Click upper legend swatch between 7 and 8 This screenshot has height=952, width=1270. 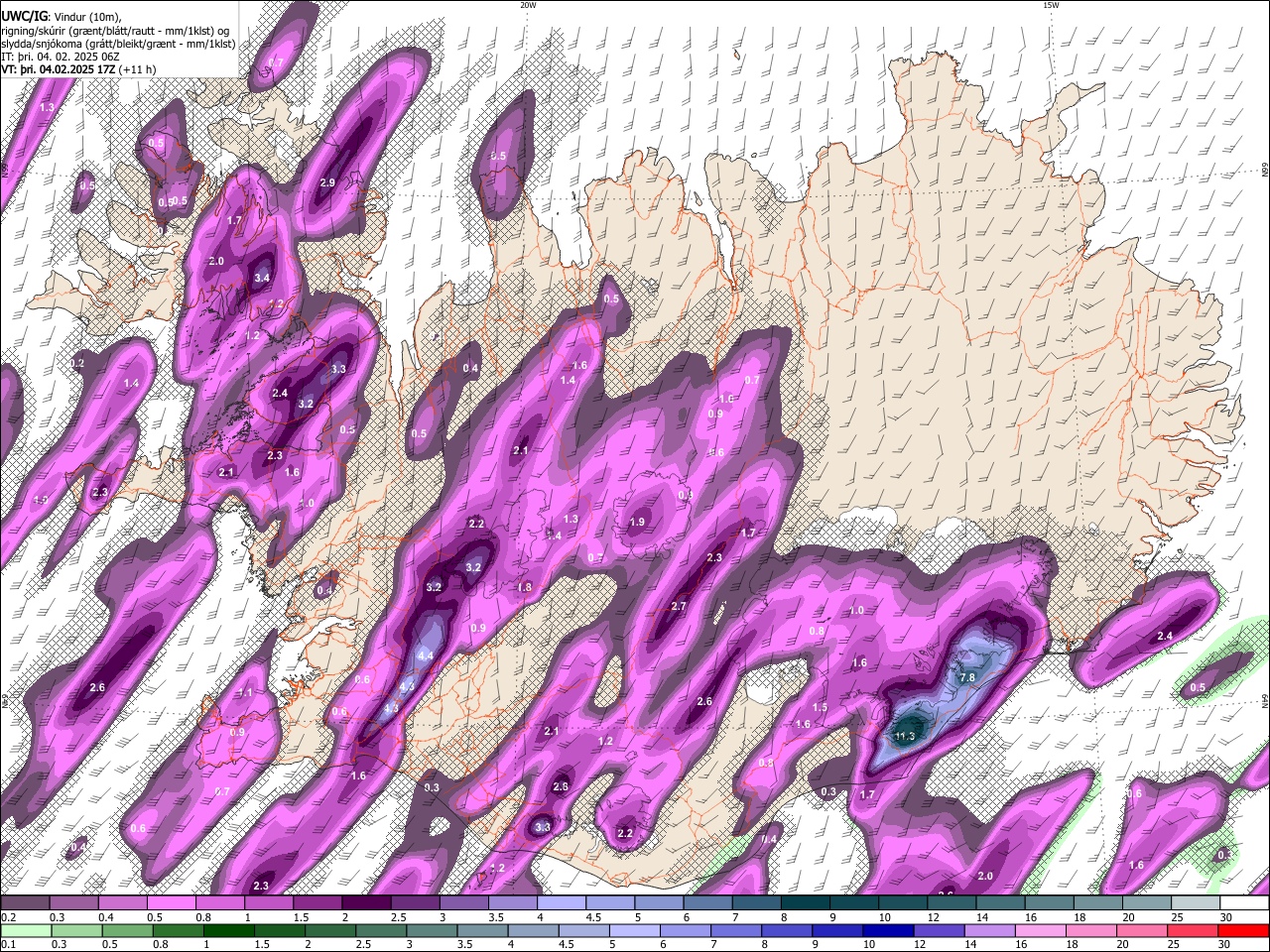point(756,903)
